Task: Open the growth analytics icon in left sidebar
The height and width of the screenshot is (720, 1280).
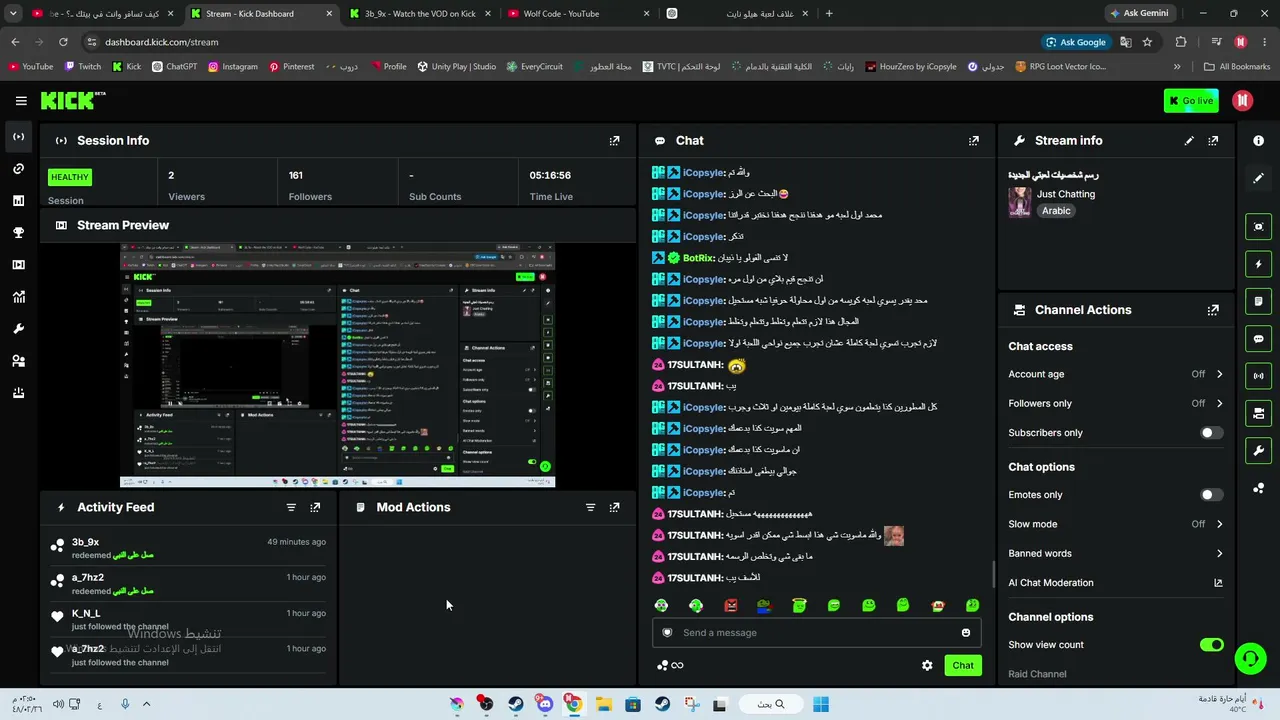Action: [x=18, y=297]
